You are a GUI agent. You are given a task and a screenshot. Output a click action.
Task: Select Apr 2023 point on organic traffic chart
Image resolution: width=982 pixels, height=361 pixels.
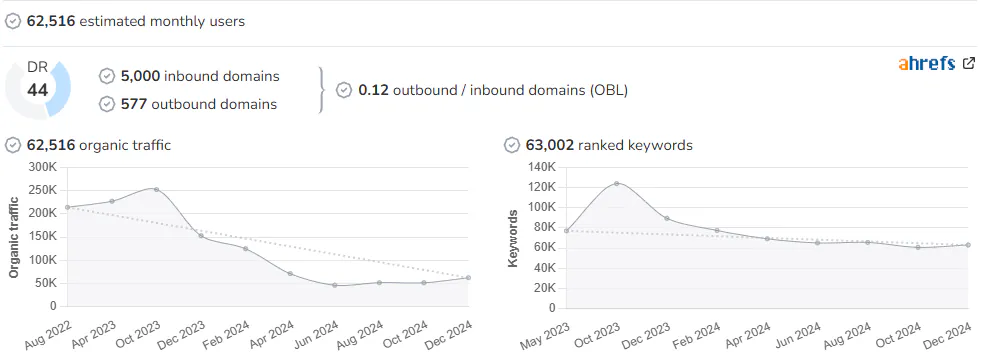pyautogui.click(x=111, y=201)
